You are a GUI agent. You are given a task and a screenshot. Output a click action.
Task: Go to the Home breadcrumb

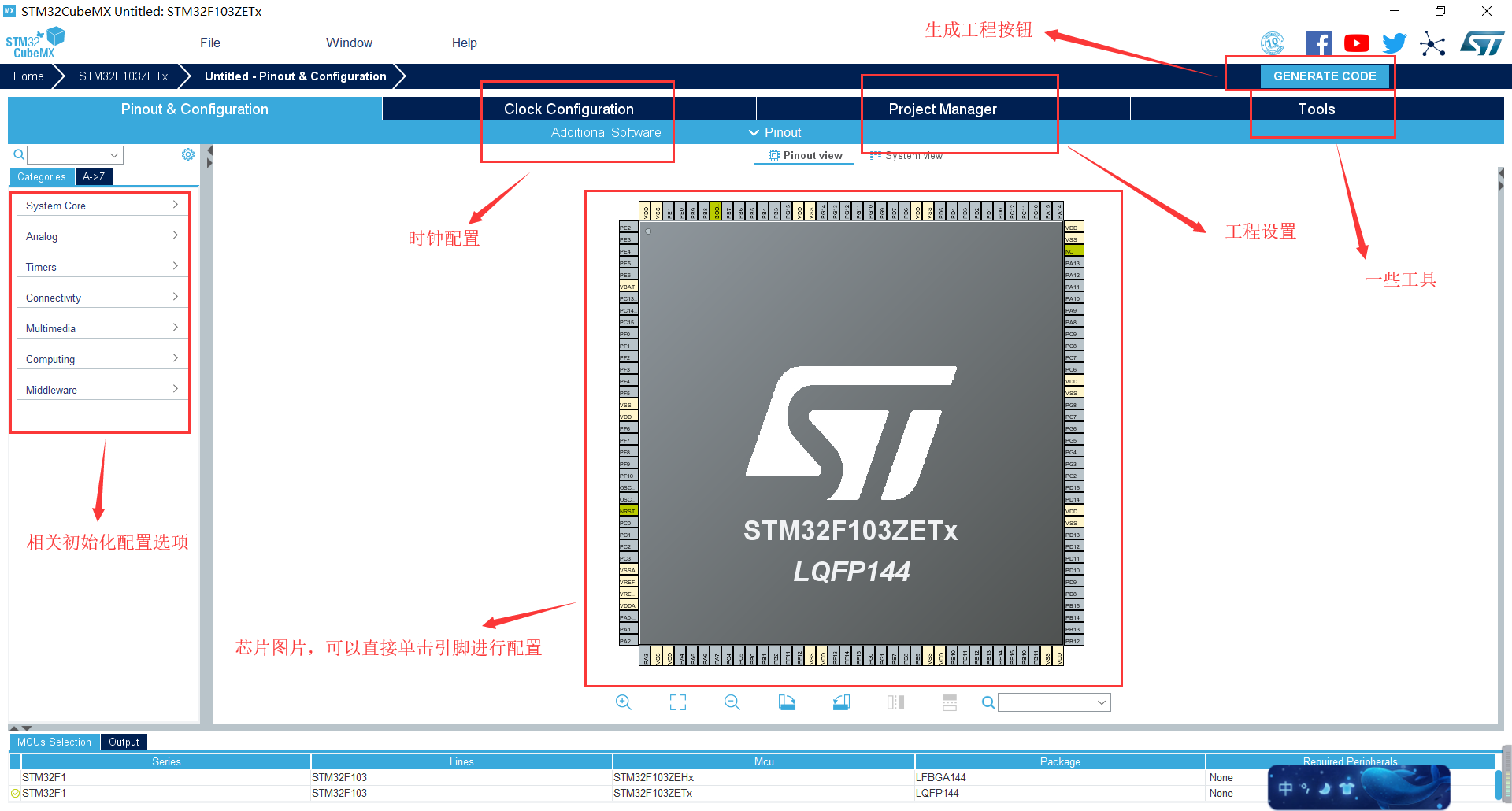pyautogui.click(x=28, y=76)
